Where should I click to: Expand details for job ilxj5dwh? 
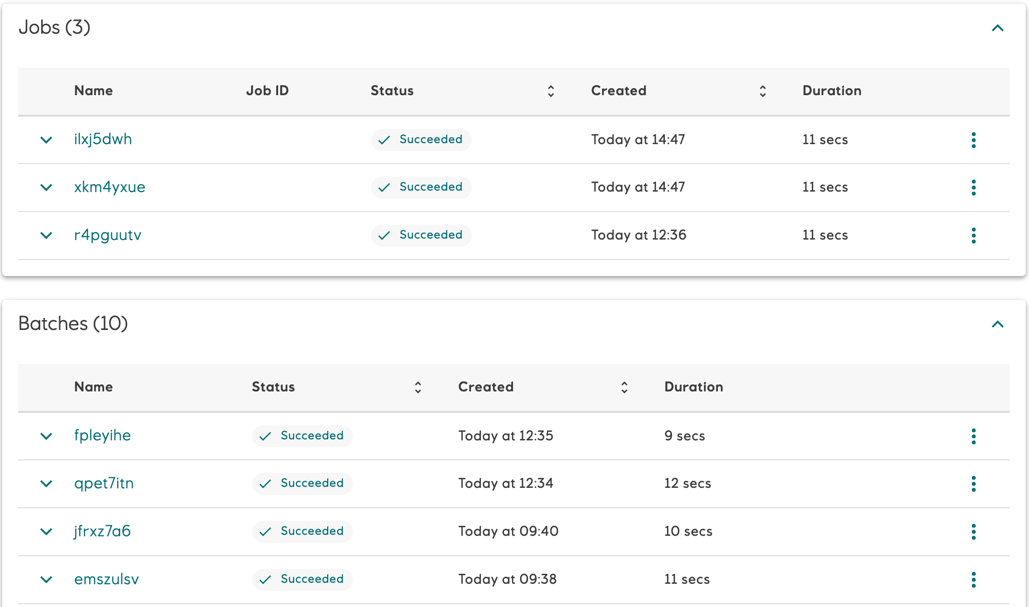(45, 139)
